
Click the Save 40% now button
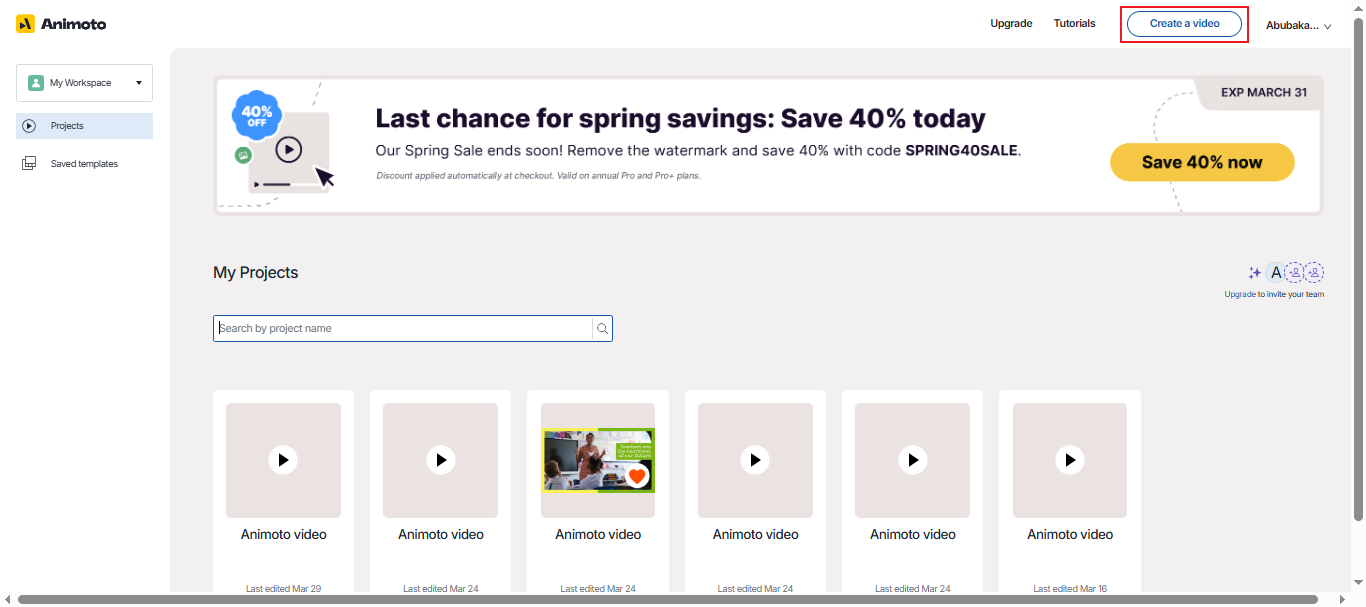1202,162
